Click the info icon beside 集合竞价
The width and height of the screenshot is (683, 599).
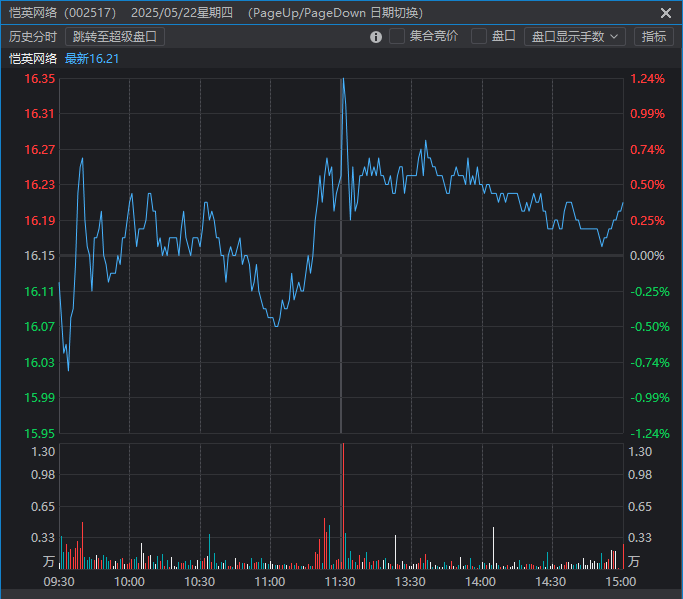(x=376, y=37)
